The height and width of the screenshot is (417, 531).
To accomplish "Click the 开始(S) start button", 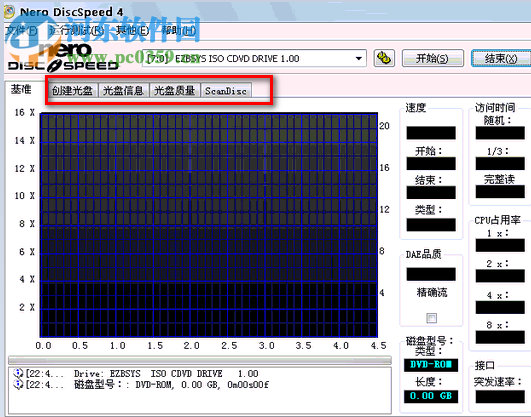I will (x=432, y=58).
